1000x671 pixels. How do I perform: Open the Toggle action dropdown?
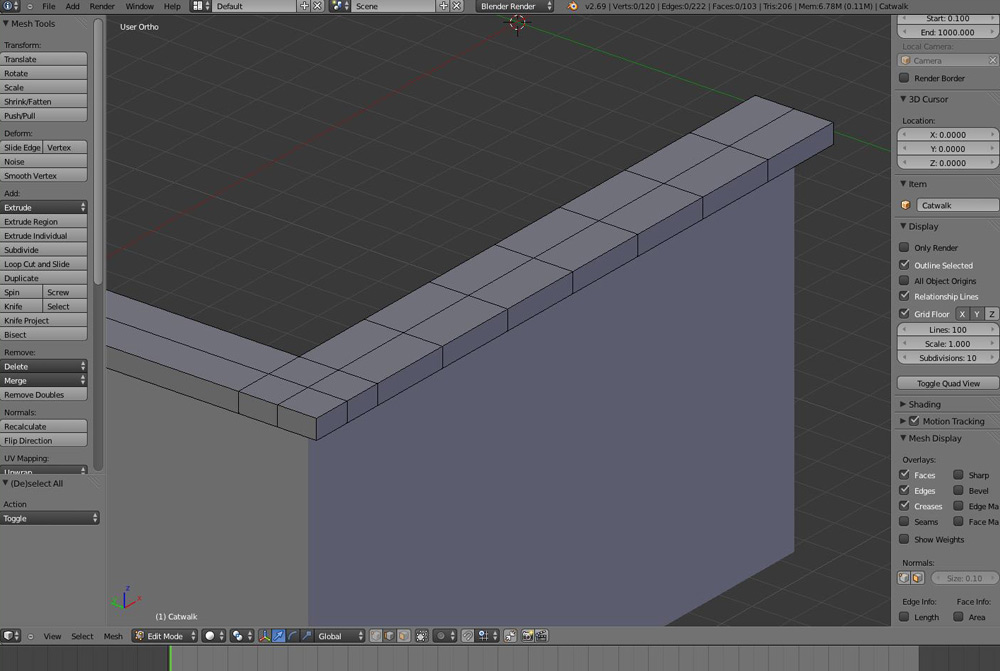click(50, 518)
